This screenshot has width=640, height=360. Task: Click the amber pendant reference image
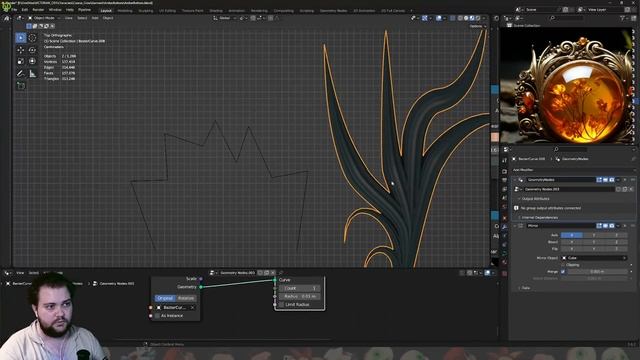pyautogui.click(x=567, y=85)
